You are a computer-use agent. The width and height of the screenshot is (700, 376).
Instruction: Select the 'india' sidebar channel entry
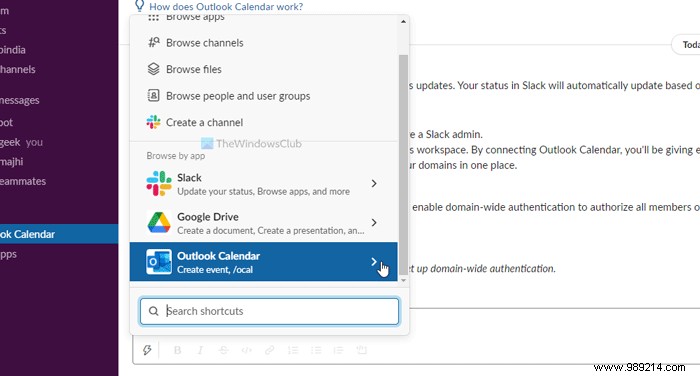pos(12,50)
